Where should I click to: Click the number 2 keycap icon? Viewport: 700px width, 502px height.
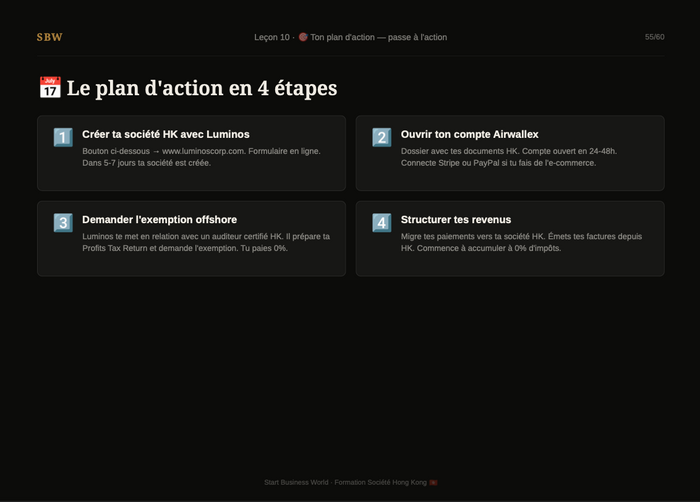pyautogui.click(x=382, y=137)
